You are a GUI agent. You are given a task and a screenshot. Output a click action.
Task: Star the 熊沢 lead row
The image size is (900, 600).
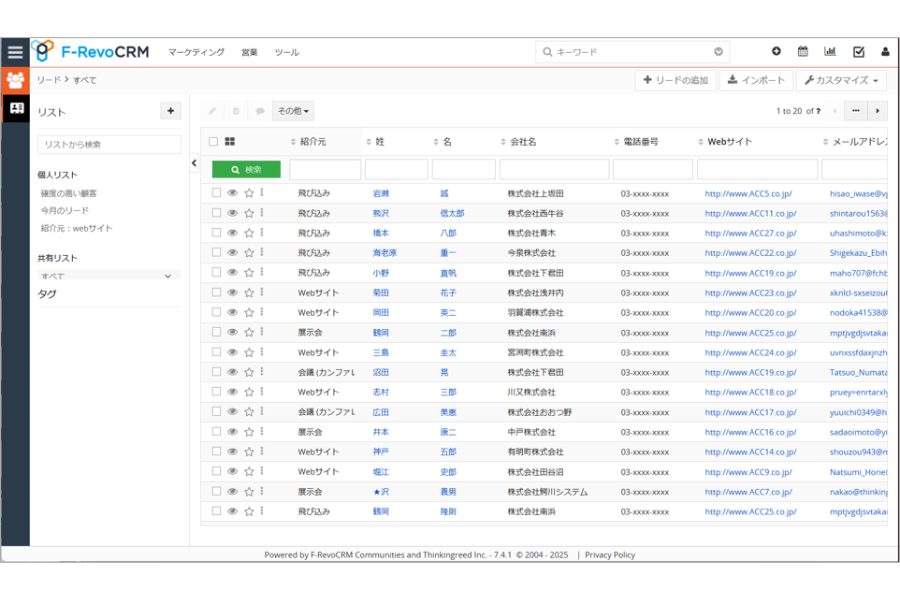point(249,213)
